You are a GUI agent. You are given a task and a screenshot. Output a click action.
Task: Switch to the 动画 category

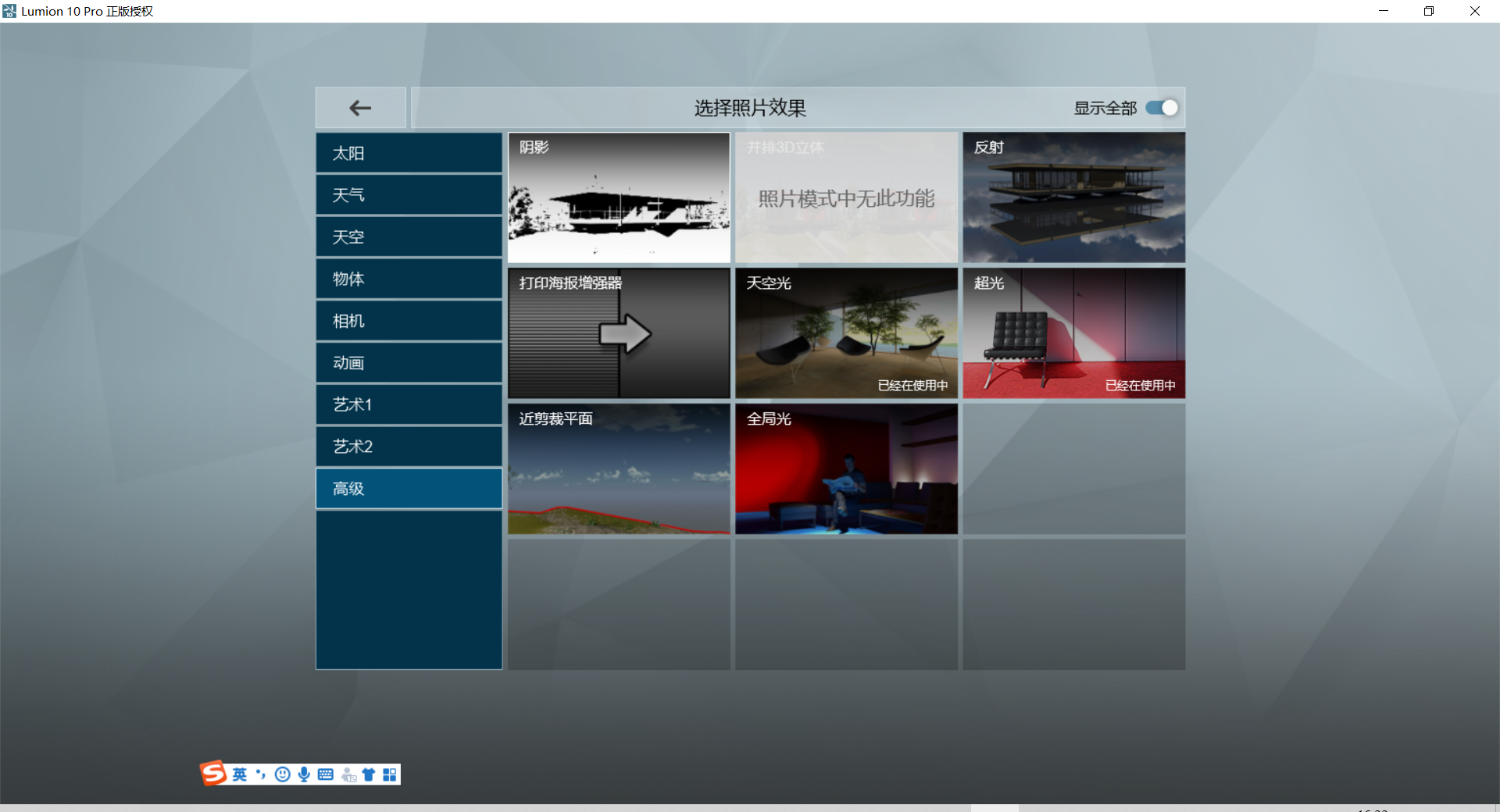(409, 362)
